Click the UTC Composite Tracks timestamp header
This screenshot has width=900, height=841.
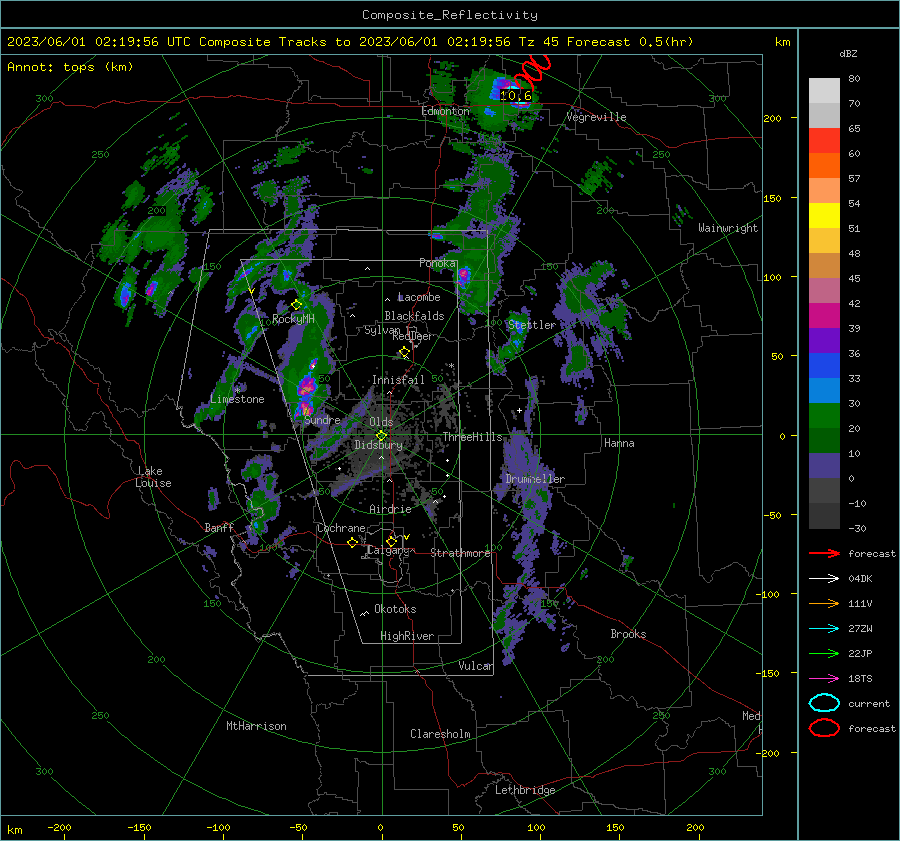pyautogui.click(x=350, y=42)
